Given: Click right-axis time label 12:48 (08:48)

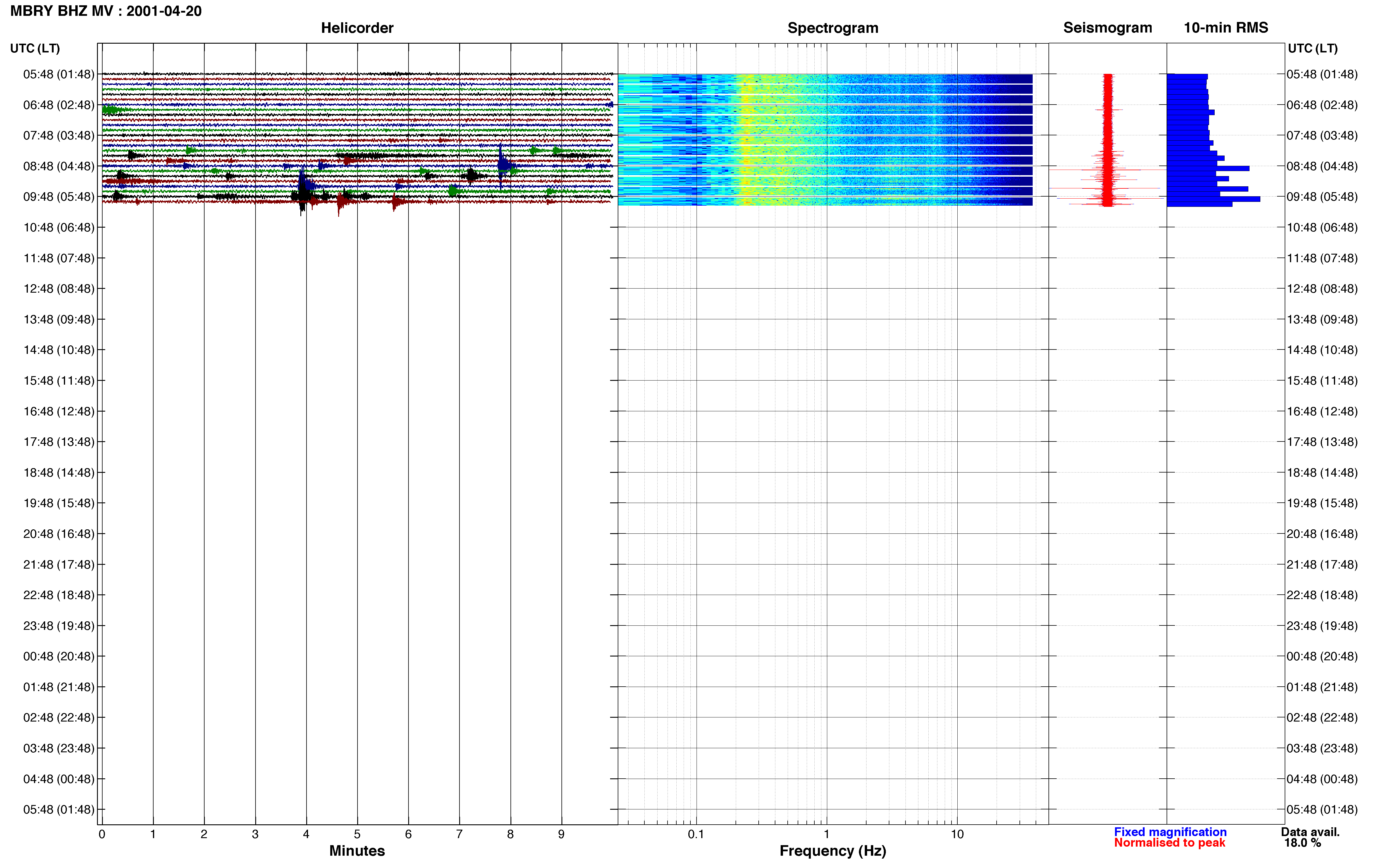Looking at the screenshot, I should (1322, 288).
